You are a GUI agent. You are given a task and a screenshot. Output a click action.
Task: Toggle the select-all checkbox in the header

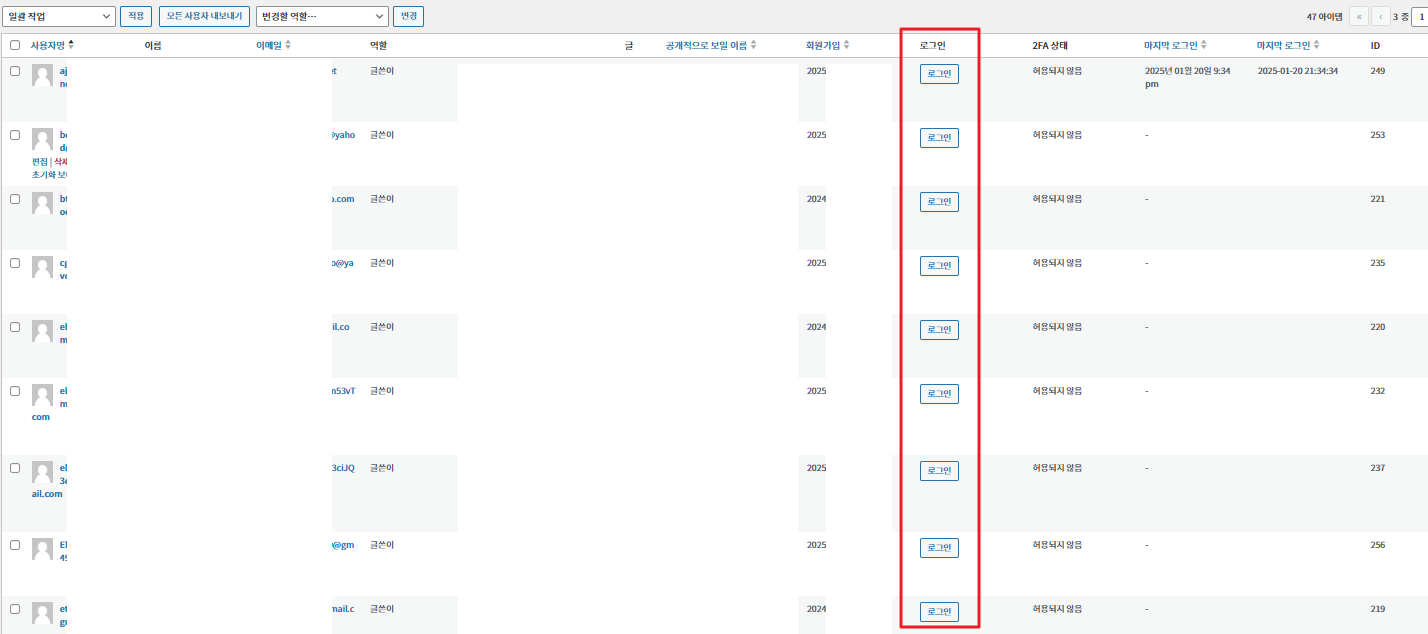(x=14, y=44)
